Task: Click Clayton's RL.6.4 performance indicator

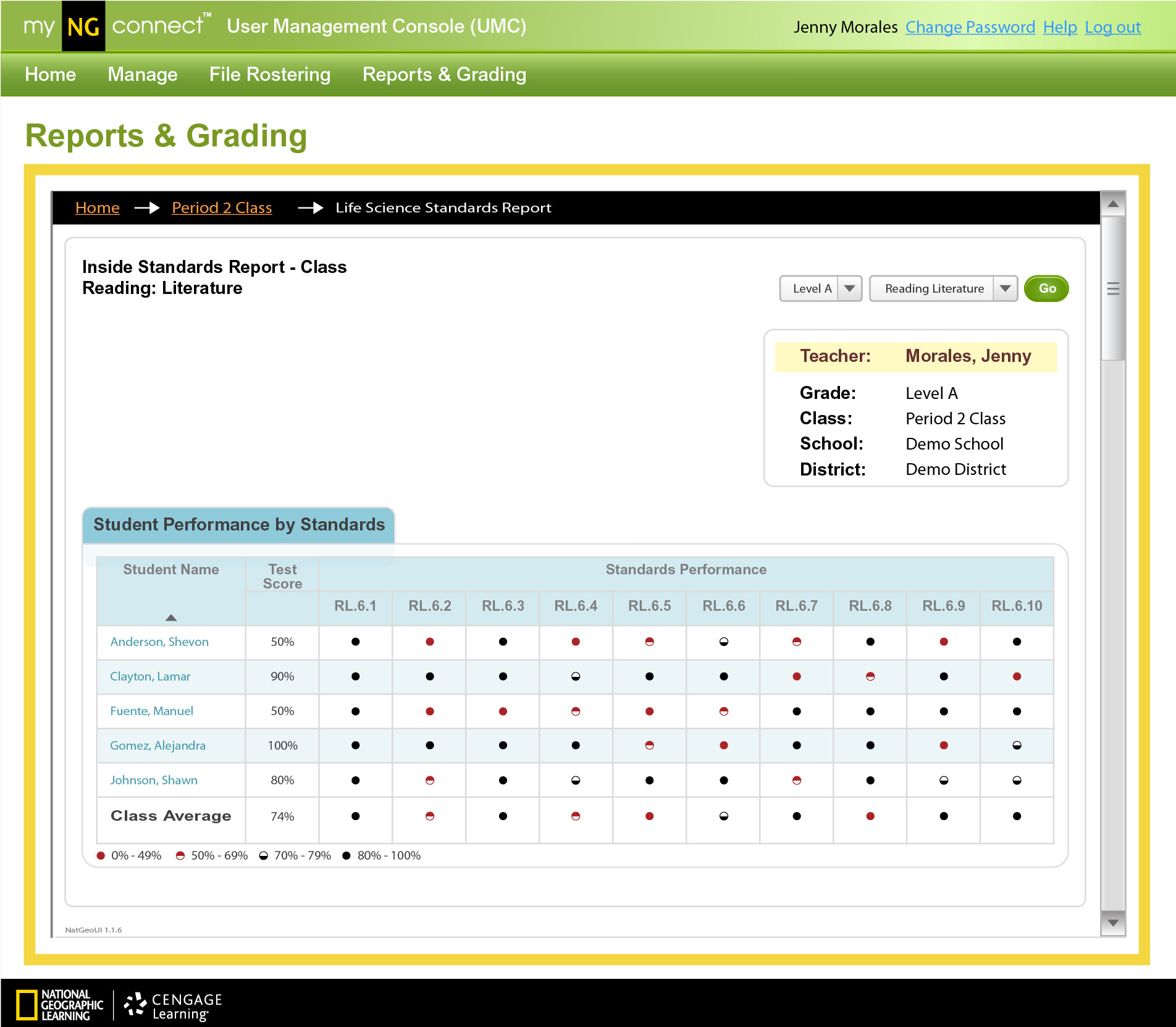Action: (576, 676)
